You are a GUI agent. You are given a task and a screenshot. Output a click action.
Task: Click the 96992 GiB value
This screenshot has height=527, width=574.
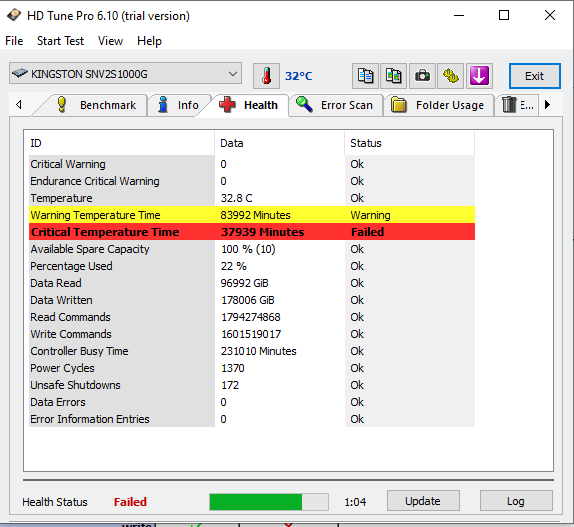(x=245, y=283)
